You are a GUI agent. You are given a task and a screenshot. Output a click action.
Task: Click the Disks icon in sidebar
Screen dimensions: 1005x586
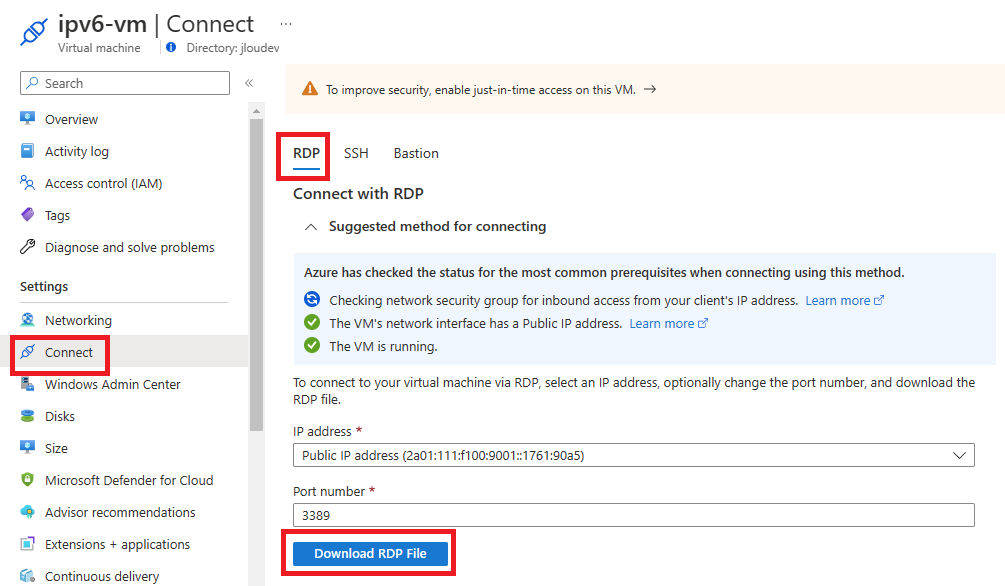(x=28, y=416)
